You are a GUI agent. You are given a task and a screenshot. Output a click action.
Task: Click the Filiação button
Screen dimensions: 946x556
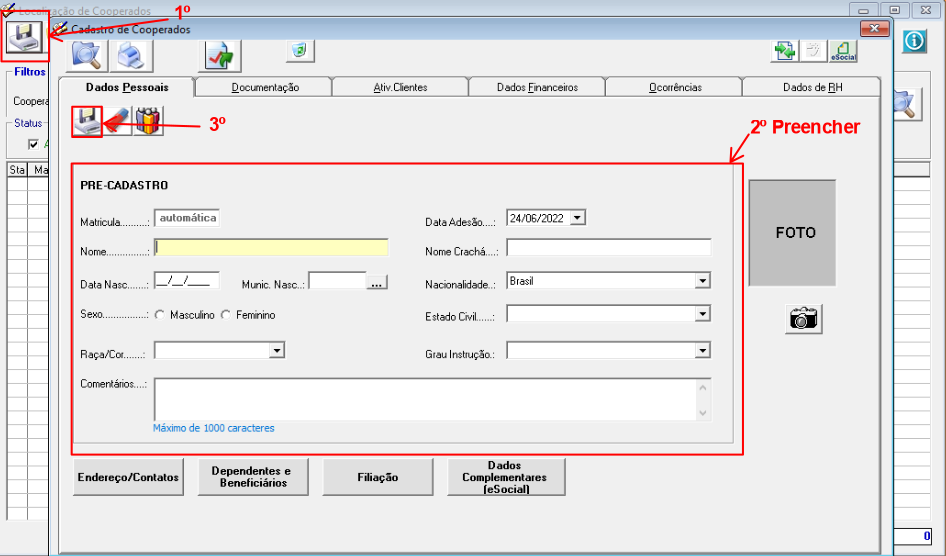click(378, 477)
